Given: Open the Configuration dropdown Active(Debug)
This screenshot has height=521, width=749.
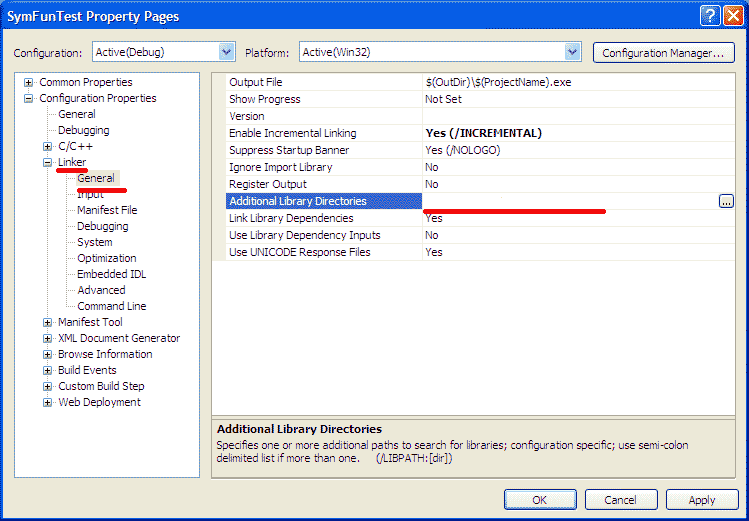Looking at the screenshot, I should pos(227,52).
